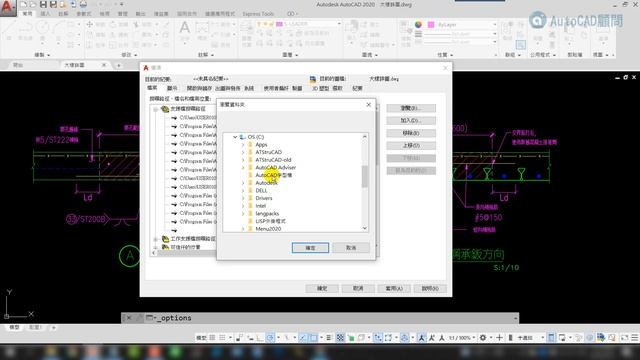The image size is (640, 360).
Task: Expand the Apps folder in the folder tree
Action: point(243,144)
